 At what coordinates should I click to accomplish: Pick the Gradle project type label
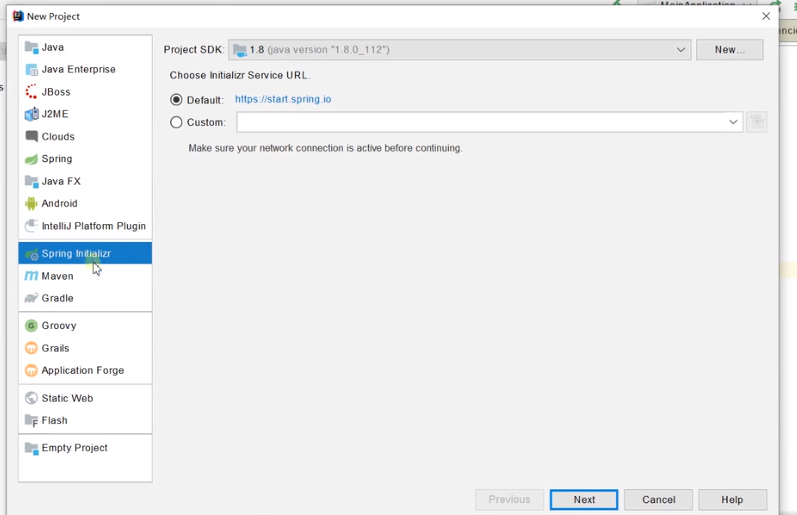(57, 298)
